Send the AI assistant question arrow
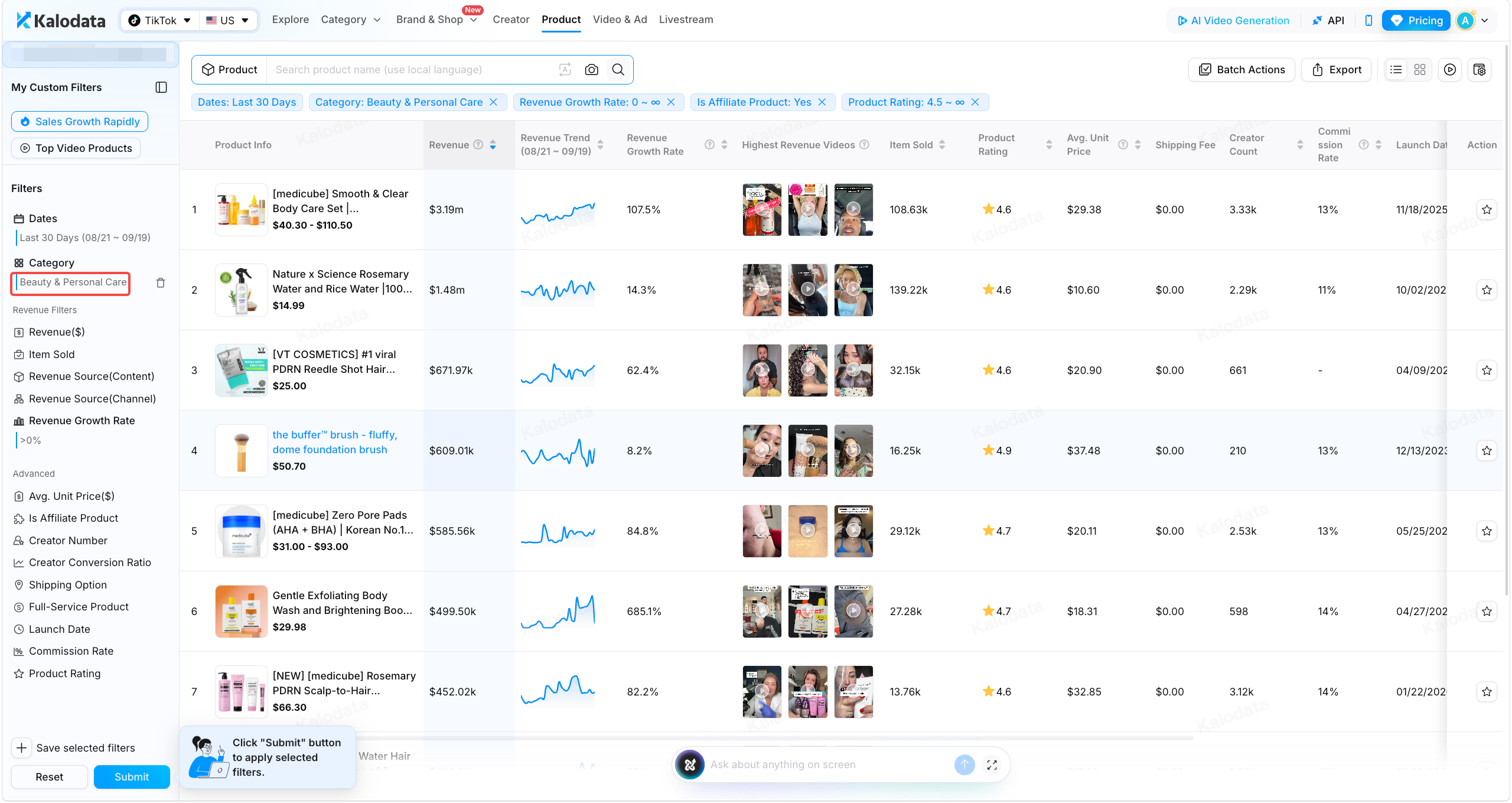 [x=964, y=765]
